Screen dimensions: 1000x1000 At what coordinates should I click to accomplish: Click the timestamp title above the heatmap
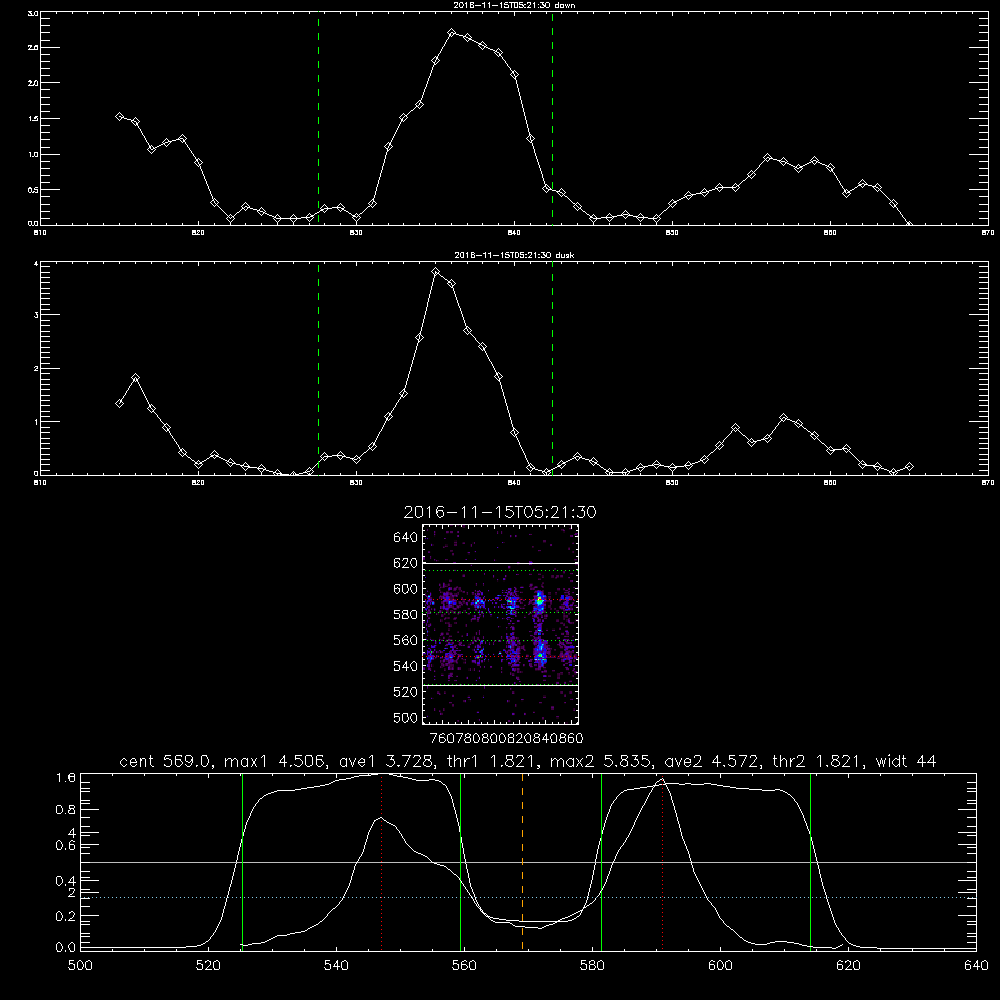pos(500,512)
